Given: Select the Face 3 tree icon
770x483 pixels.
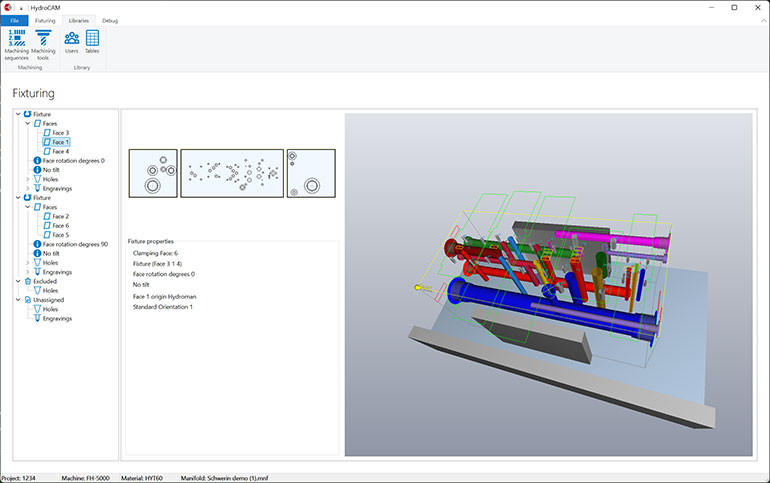Looking at the screenshot, I should 47,133.
